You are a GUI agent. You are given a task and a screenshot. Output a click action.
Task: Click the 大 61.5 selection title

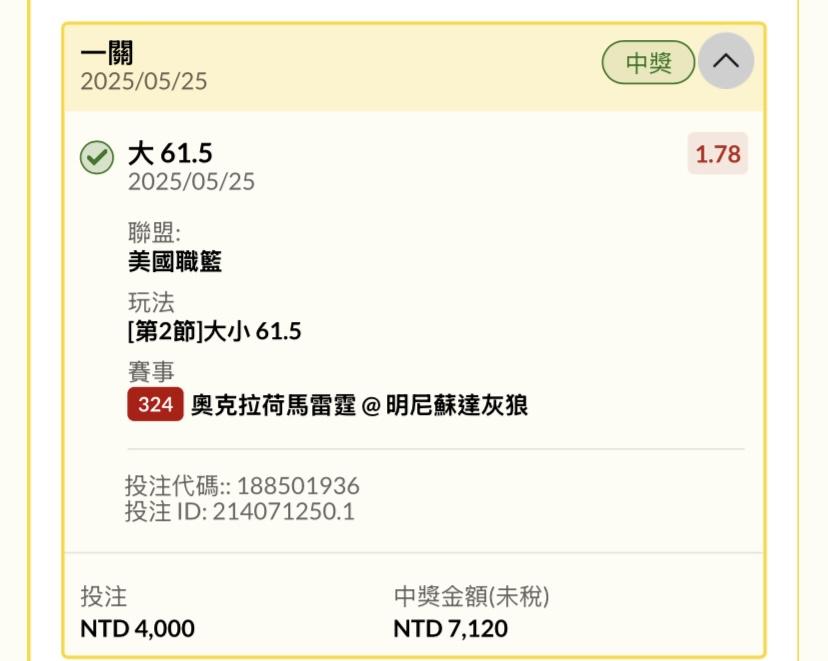click(x=170, y=153)
